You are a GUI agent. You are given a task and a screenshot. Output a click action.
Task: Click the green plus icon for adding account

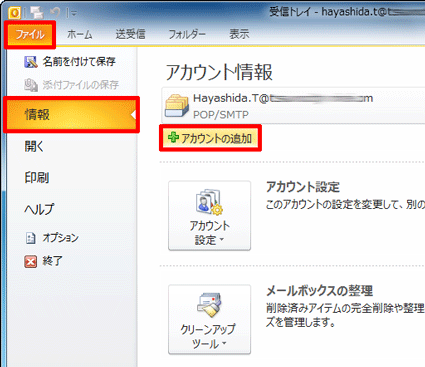pos(173,137)
